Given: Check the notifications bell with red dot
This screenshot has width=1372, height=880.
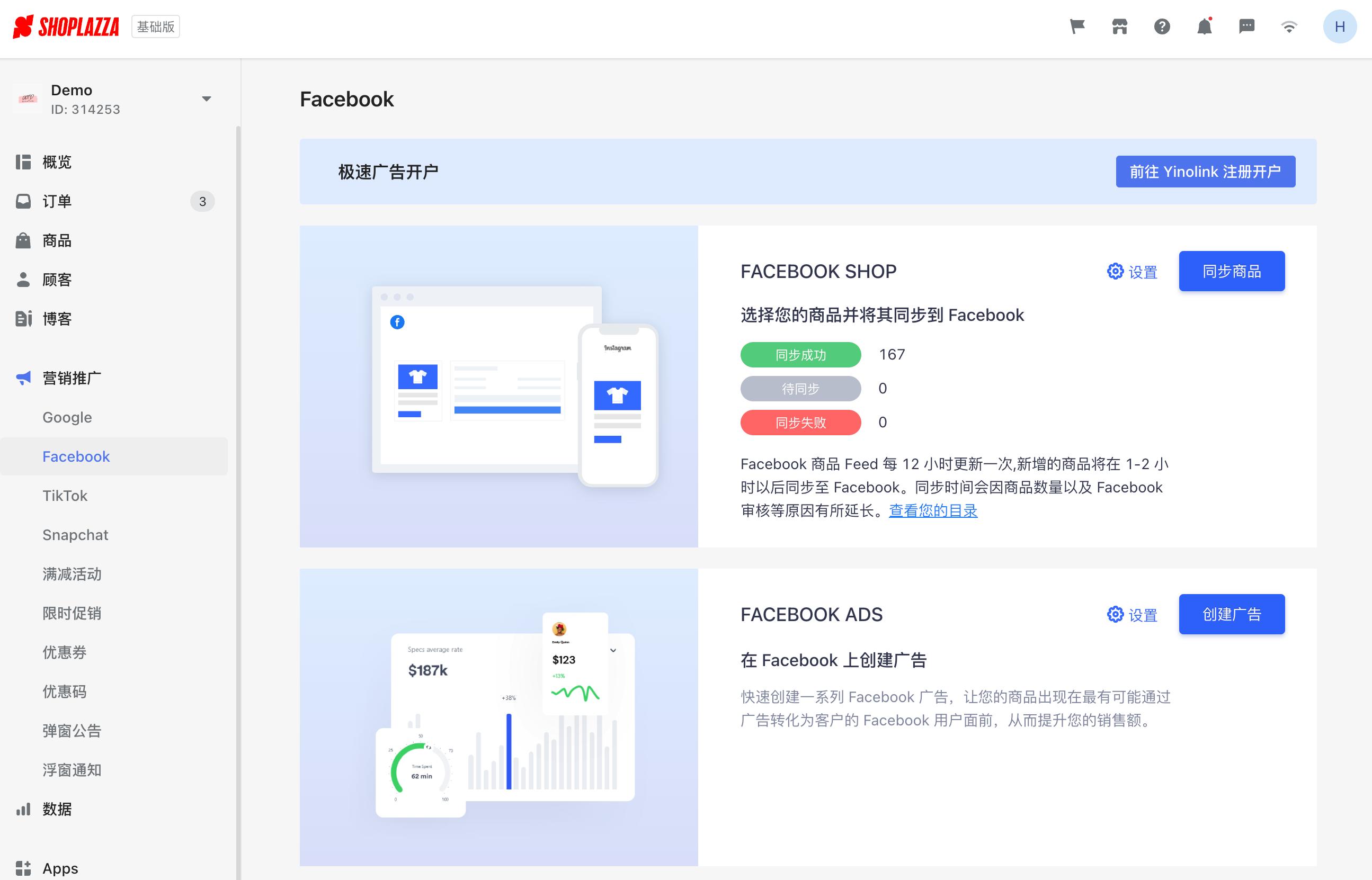Looking at the screenshot, I should pyautogui.click(x=1205, y=26).
